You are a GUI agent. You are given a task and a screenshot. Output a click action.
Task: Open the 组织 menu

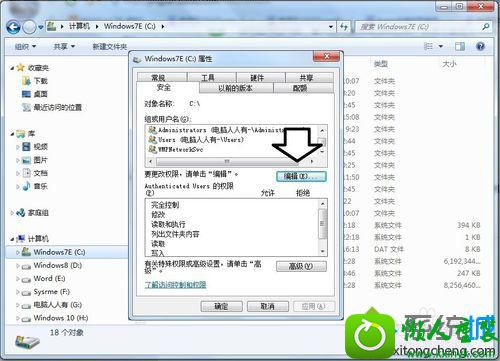pos(25,46)
